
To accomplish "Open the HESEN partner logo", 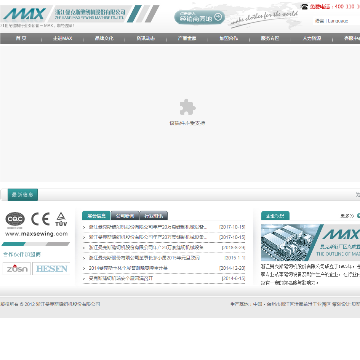I will 51,269.
